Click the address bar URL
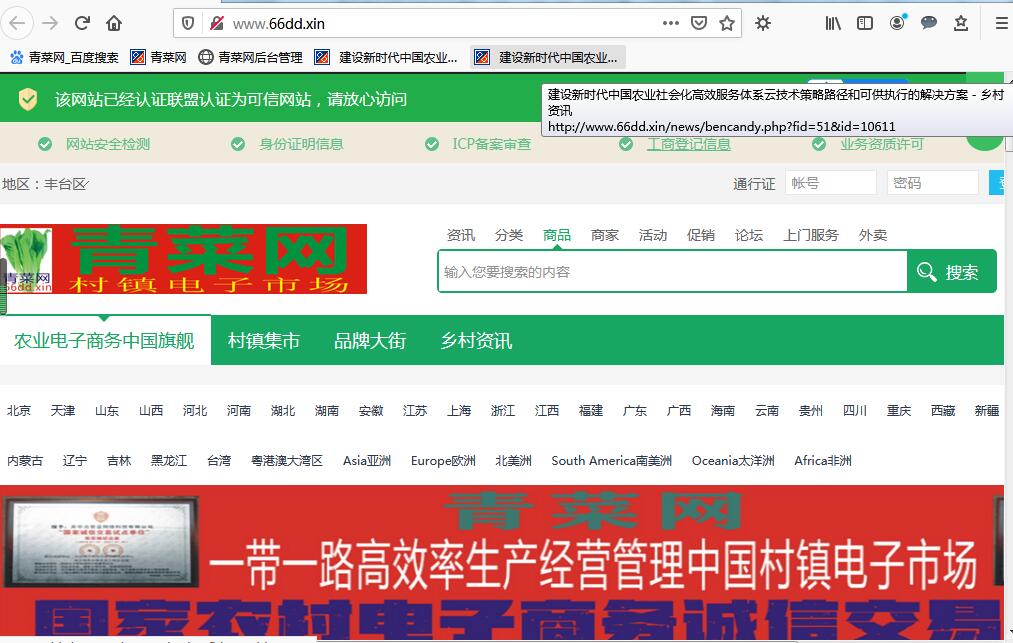This screenshot has width=1013, height=643. [x=278, y=24]
